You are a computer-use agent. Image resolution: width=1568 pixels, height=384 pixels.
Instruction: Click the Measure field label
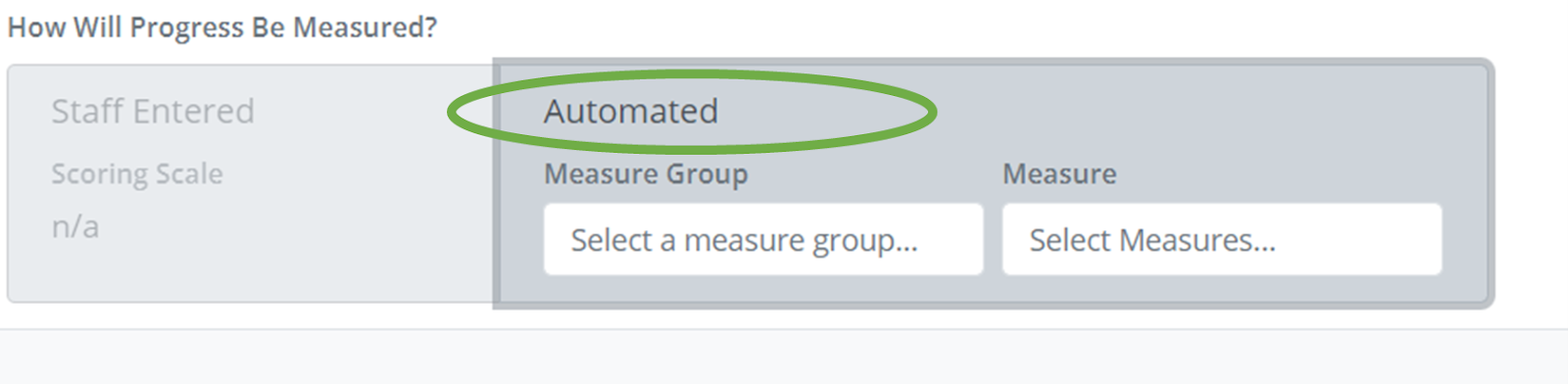(1059, 174)
